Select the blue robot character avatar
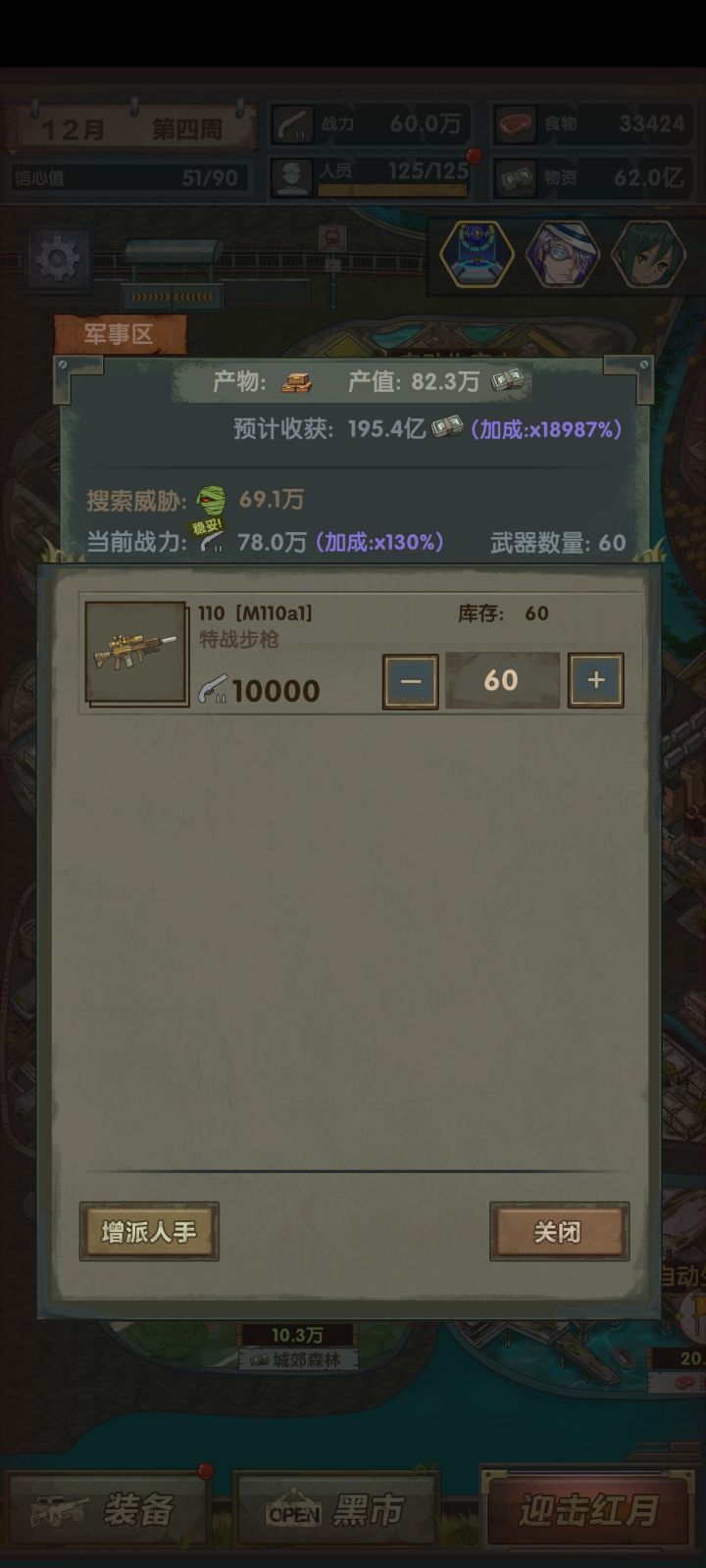The width and height of the screenshot is (706, 1568). [x=477, y=254]
